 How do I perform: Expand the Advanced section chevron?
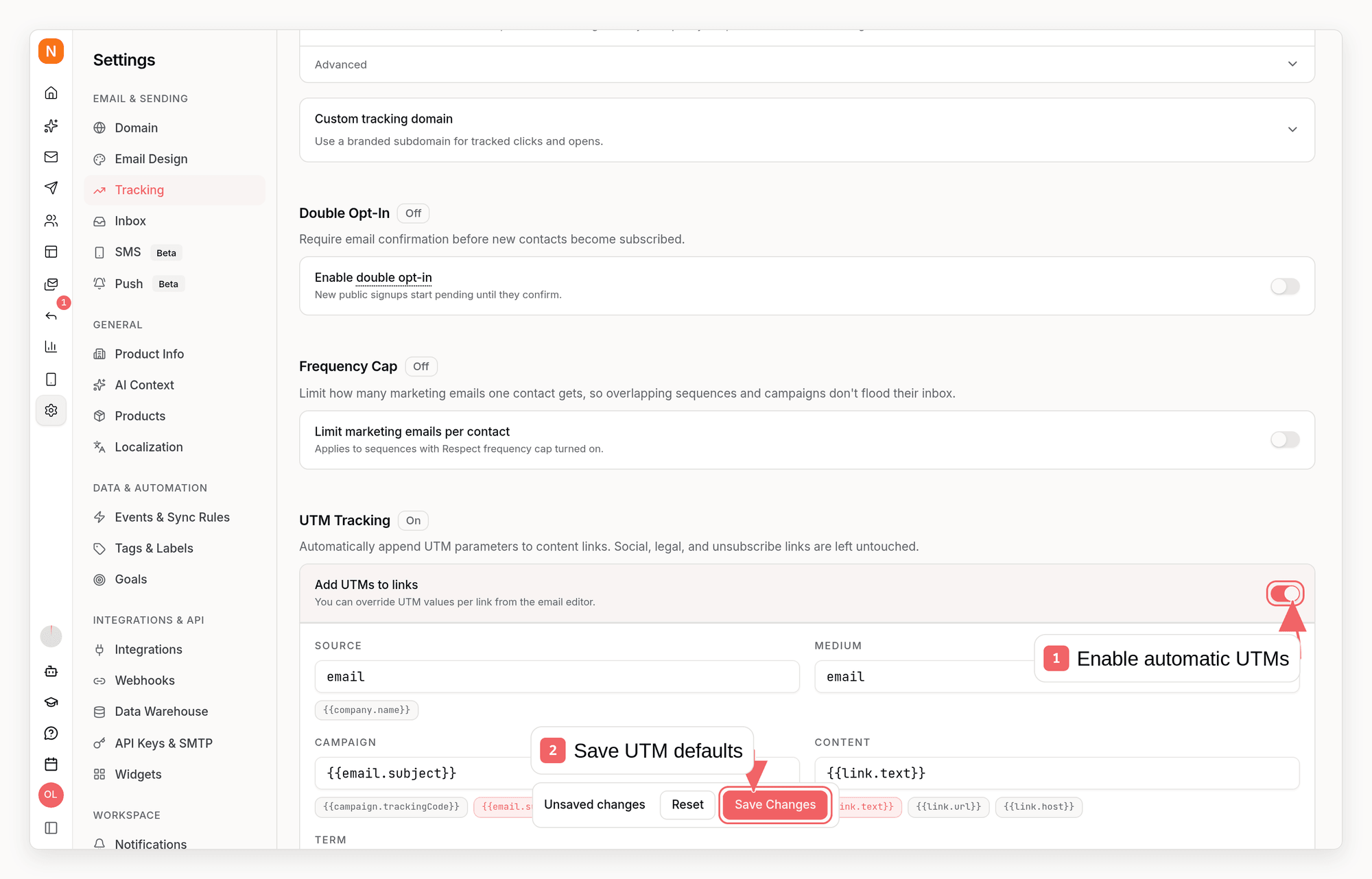1292,64
